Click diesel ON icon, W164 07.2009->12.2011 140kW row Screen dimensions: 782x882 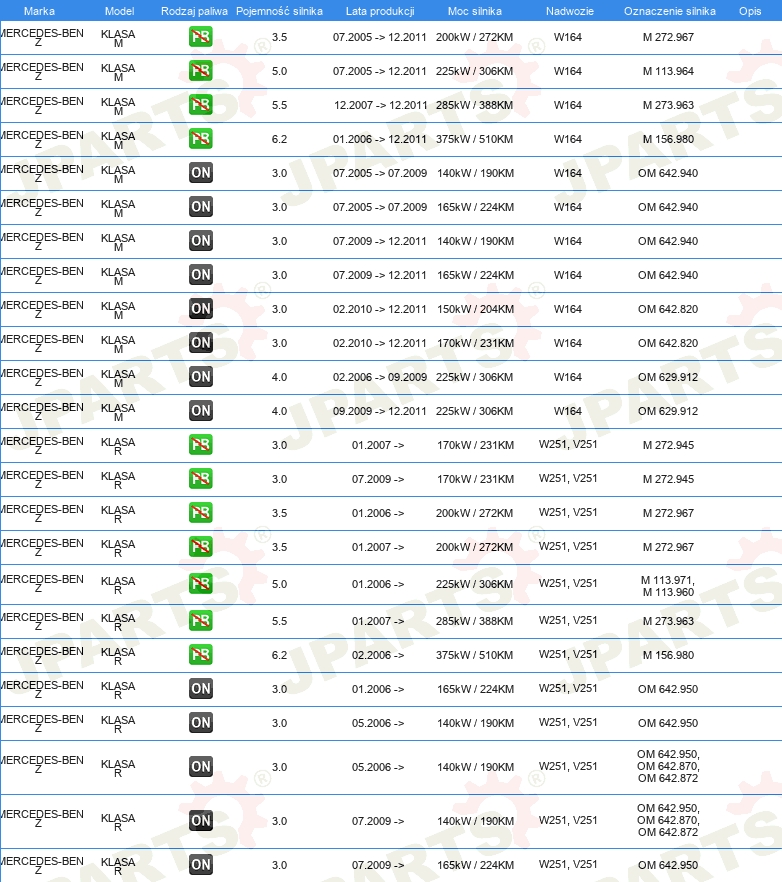coord(201,241)
